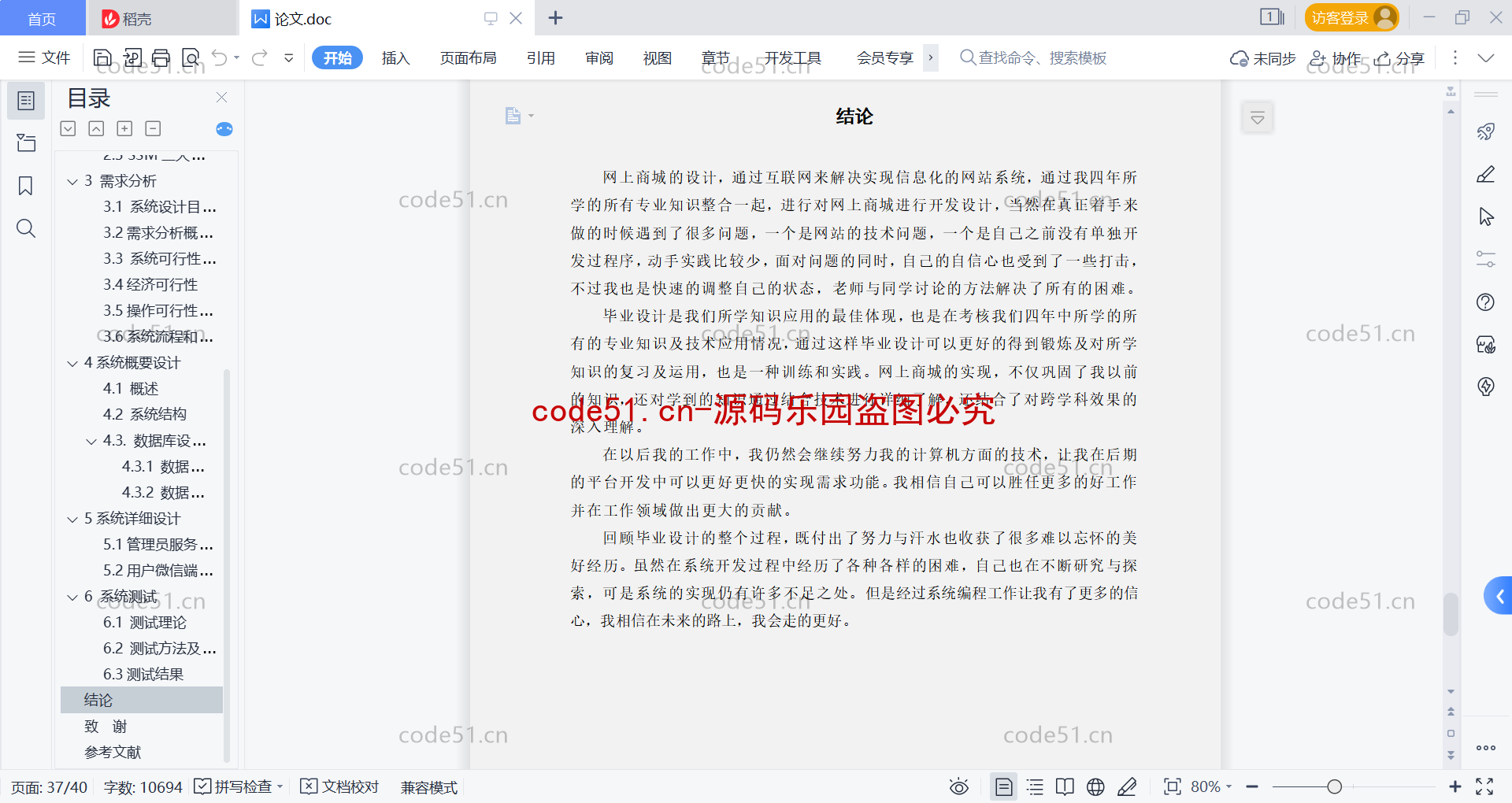This screenshot has width=1512, height=803.
Task: Open the Find search icon in left sidebar
Action: tap(26, 228)
